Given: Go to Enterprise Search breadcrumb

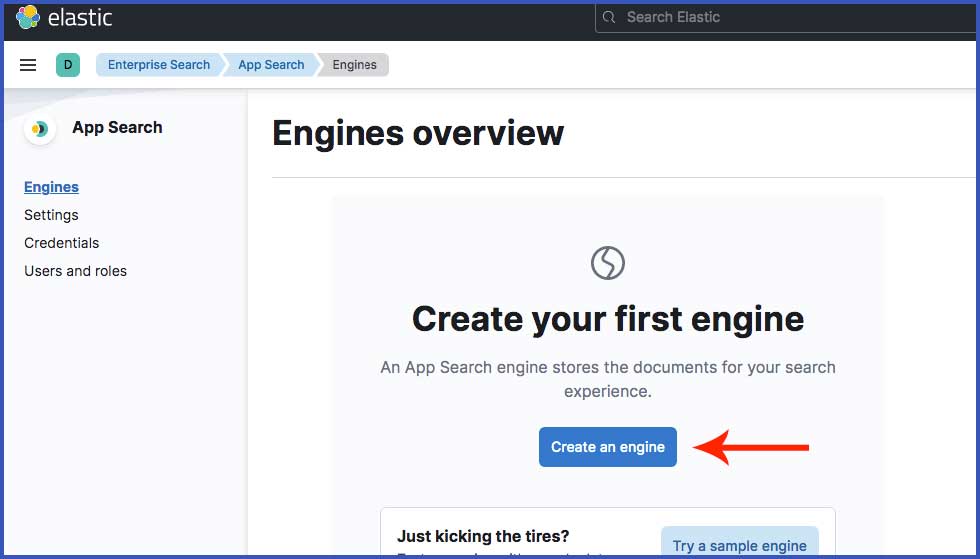Looking at the screenshot, I should 159,65.
